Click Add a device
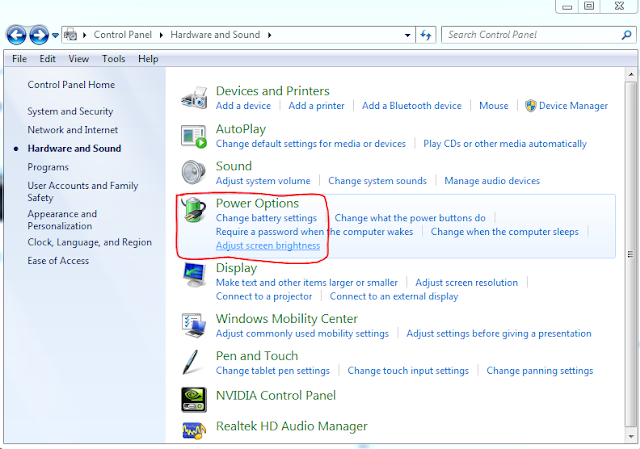 pyautogui.click(x=243, y=106)
